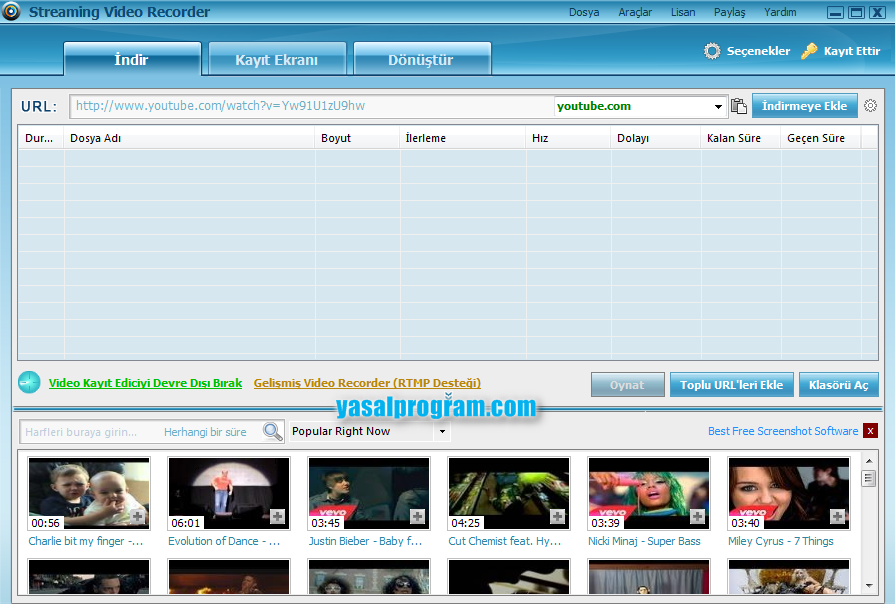Click the video list scrollbar down arrow
This screenshot has height=604, width=895.
[868, 585]
